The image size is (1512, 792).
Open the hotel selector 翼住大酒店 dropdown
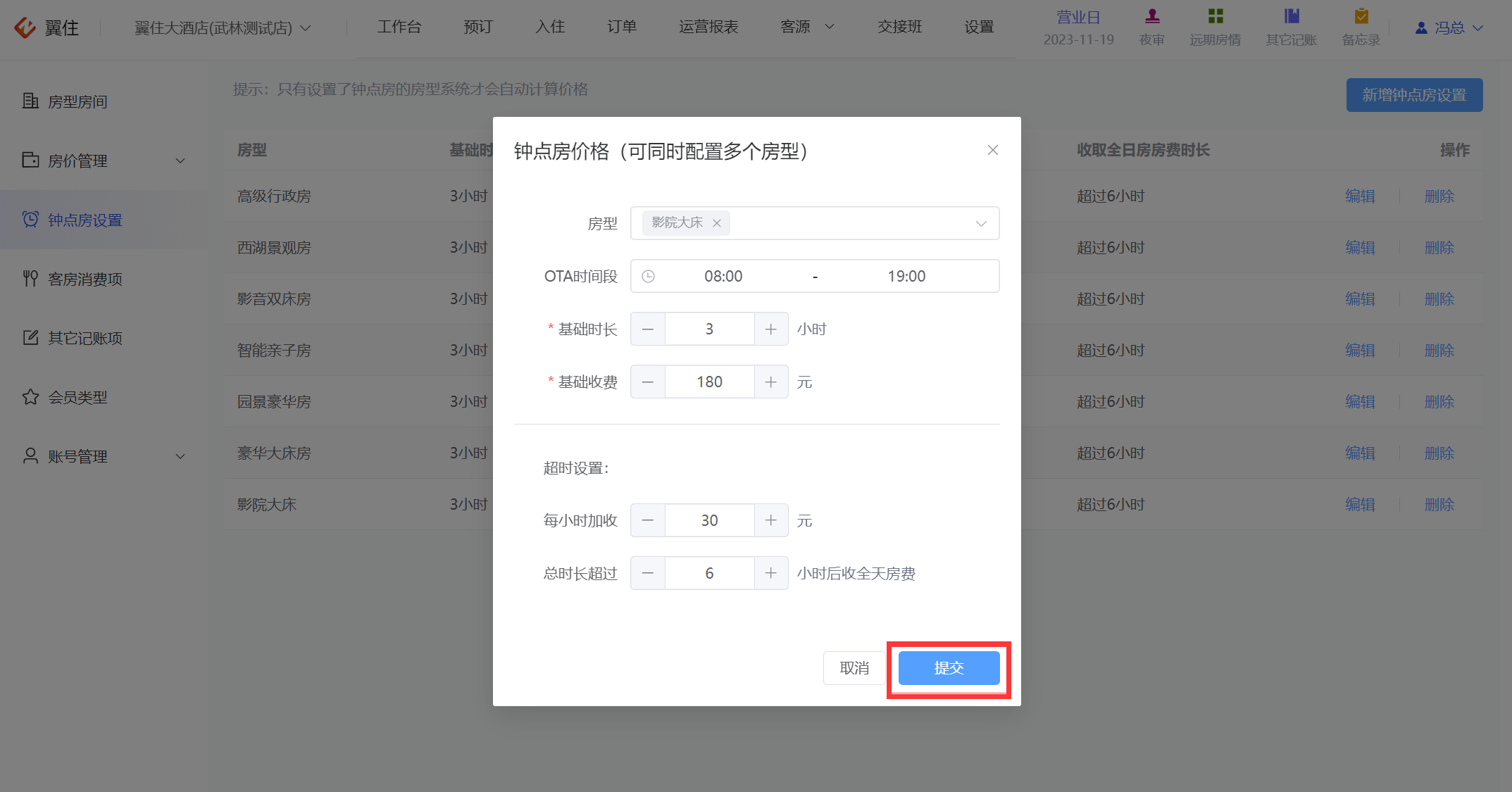click(x=223, y=27)
